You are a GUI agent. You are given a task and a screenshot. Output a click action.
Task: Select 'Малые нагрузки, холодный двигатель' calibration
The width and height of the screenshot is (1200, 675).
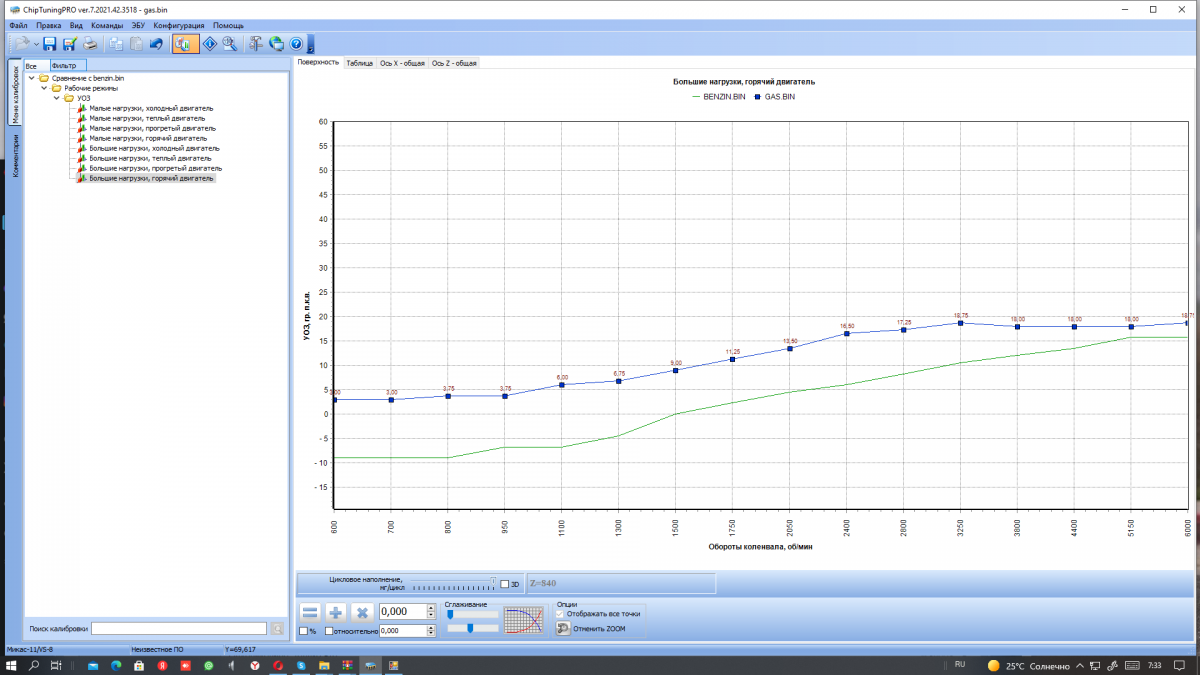coord(150,108)
